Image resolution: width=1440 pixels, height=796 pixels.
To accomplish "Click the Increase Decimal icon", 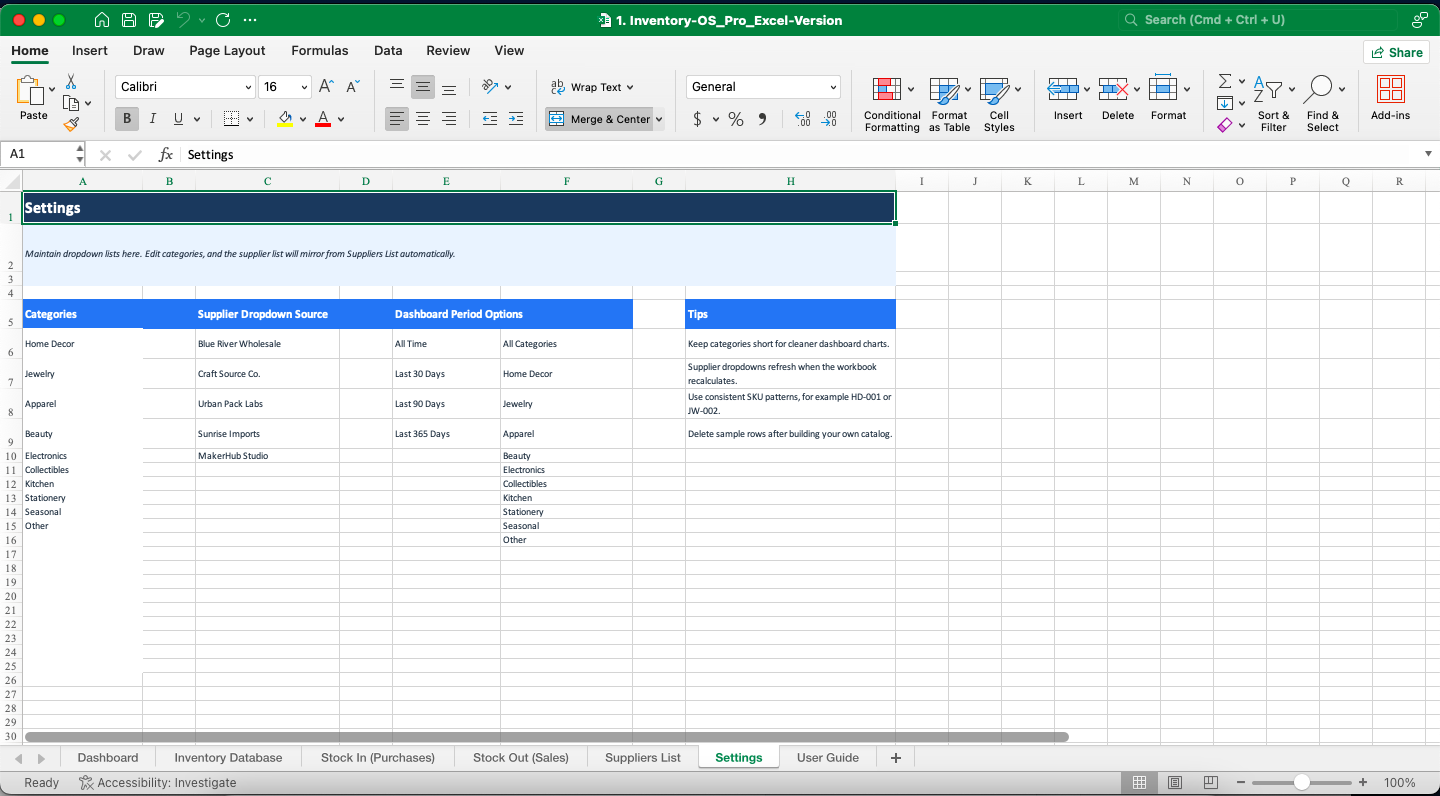I will pos(801,119).
